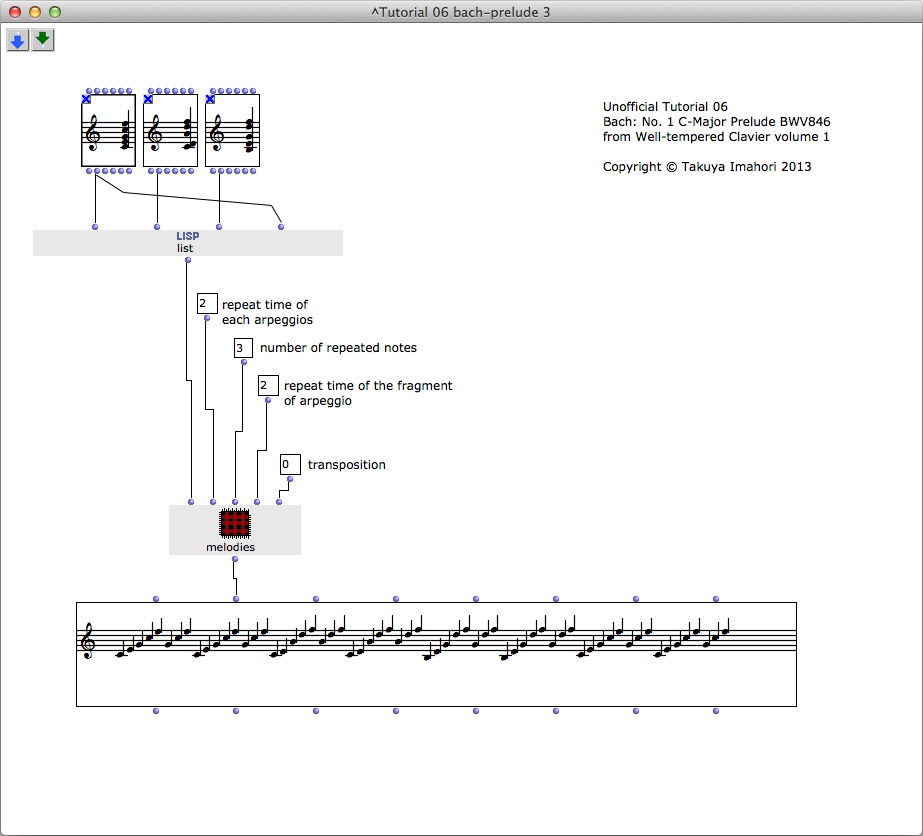Select the 'number of repeated notes' value box

coord(243,348)
